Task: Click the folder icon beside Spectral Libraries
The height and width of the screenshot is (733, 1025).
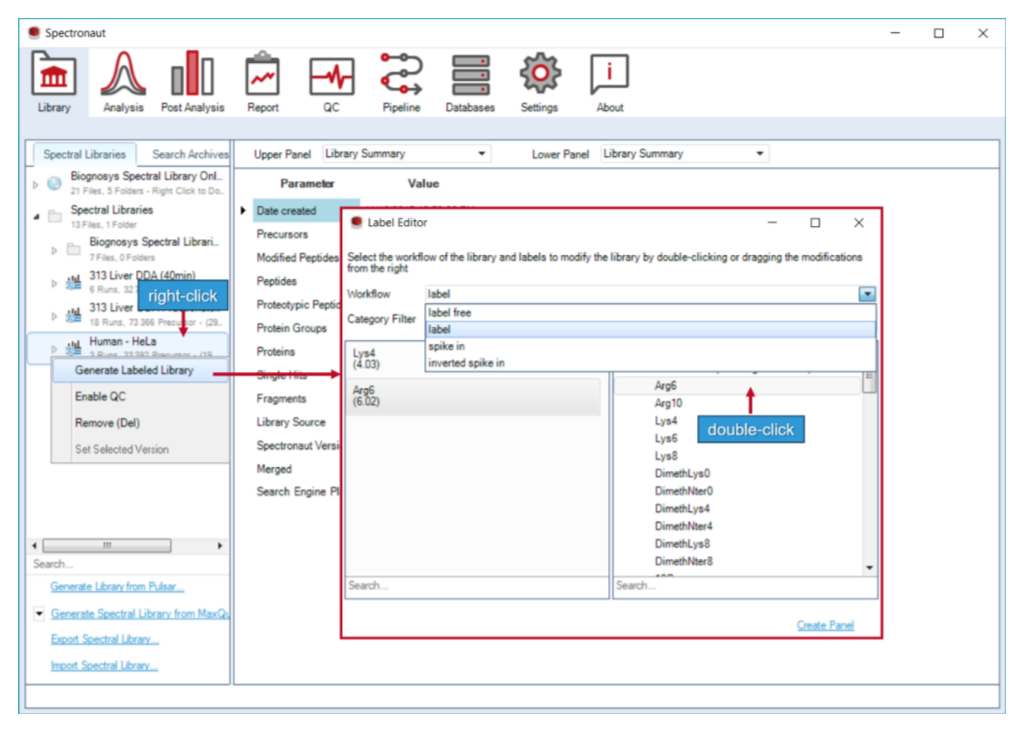Action: coord(55,216)
